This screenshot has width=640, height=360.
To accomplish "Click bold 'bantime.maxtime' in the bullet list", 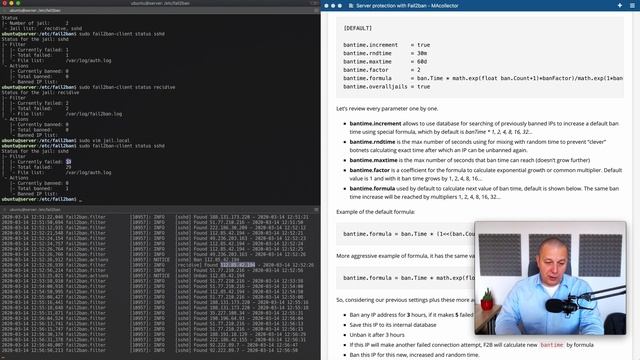I will point(373,160).
